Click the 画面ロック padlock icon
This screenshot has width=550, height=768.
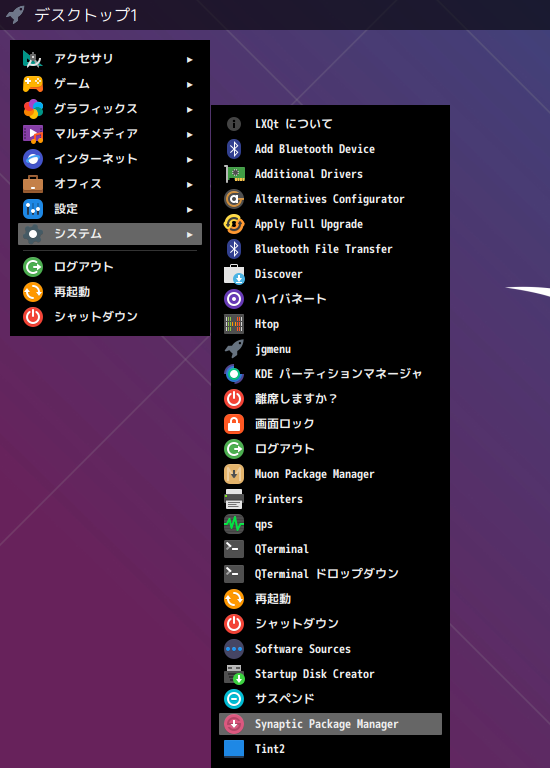234,424
